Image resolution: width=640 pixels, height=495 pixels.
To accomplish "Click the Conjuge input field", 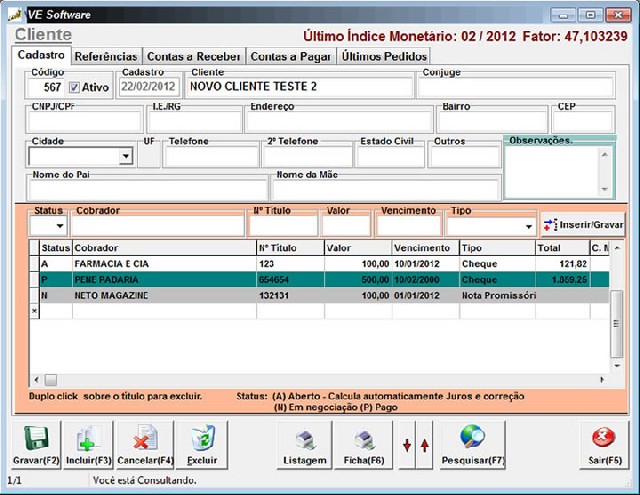I will click(x=516, y=87).
